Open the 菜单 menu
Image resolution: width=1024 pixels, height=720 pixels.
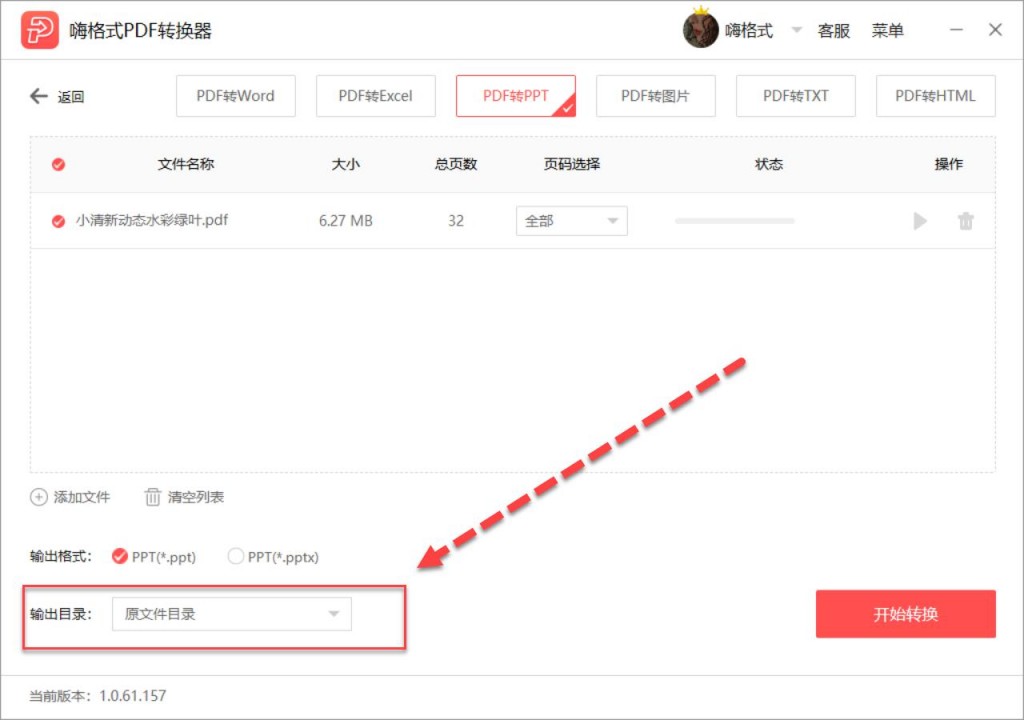coord(887,31)
